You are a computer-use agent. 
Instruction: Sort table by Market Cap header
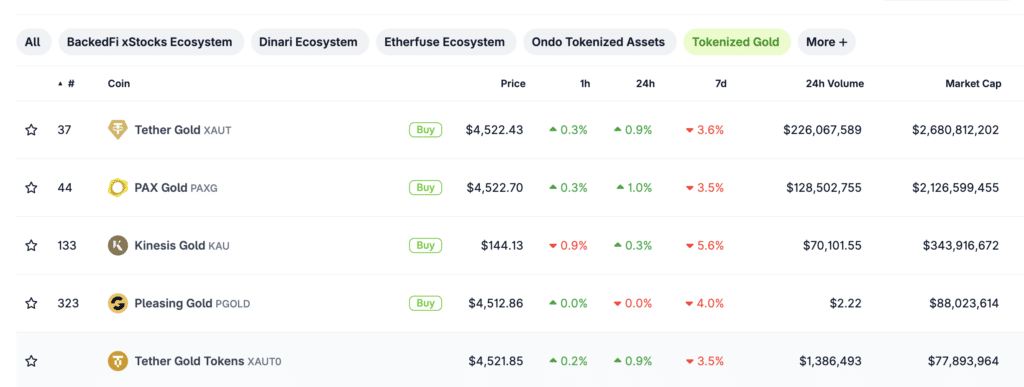point(972,84)
